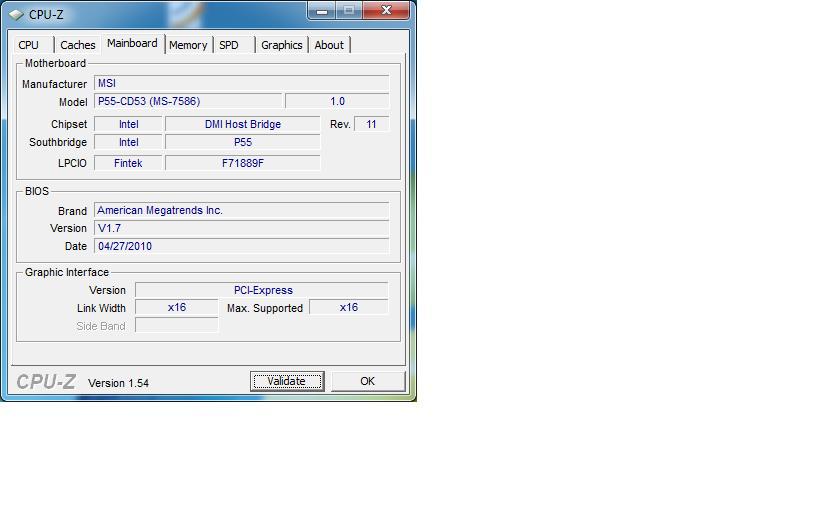Click the Model label
840x525 pixels.
[x=73, y=102]
